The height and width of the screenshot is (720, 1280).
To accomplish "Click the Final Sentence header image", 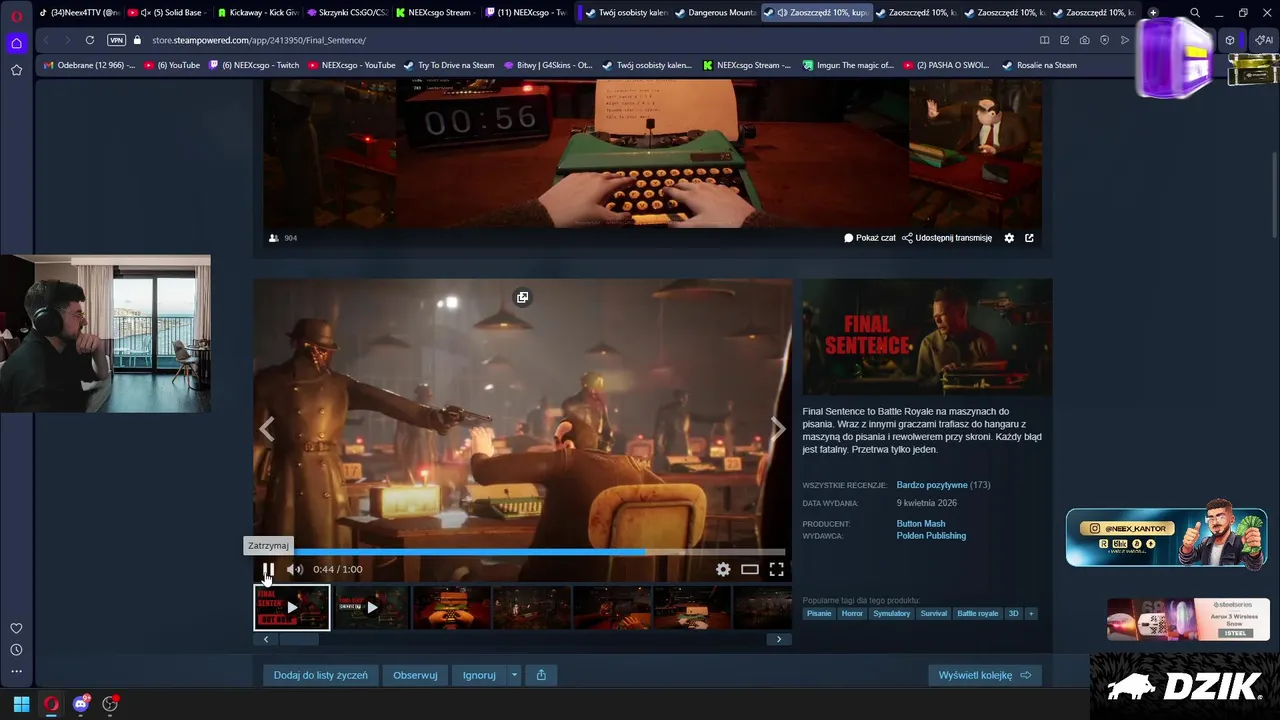I will click(x=927, y=337).
